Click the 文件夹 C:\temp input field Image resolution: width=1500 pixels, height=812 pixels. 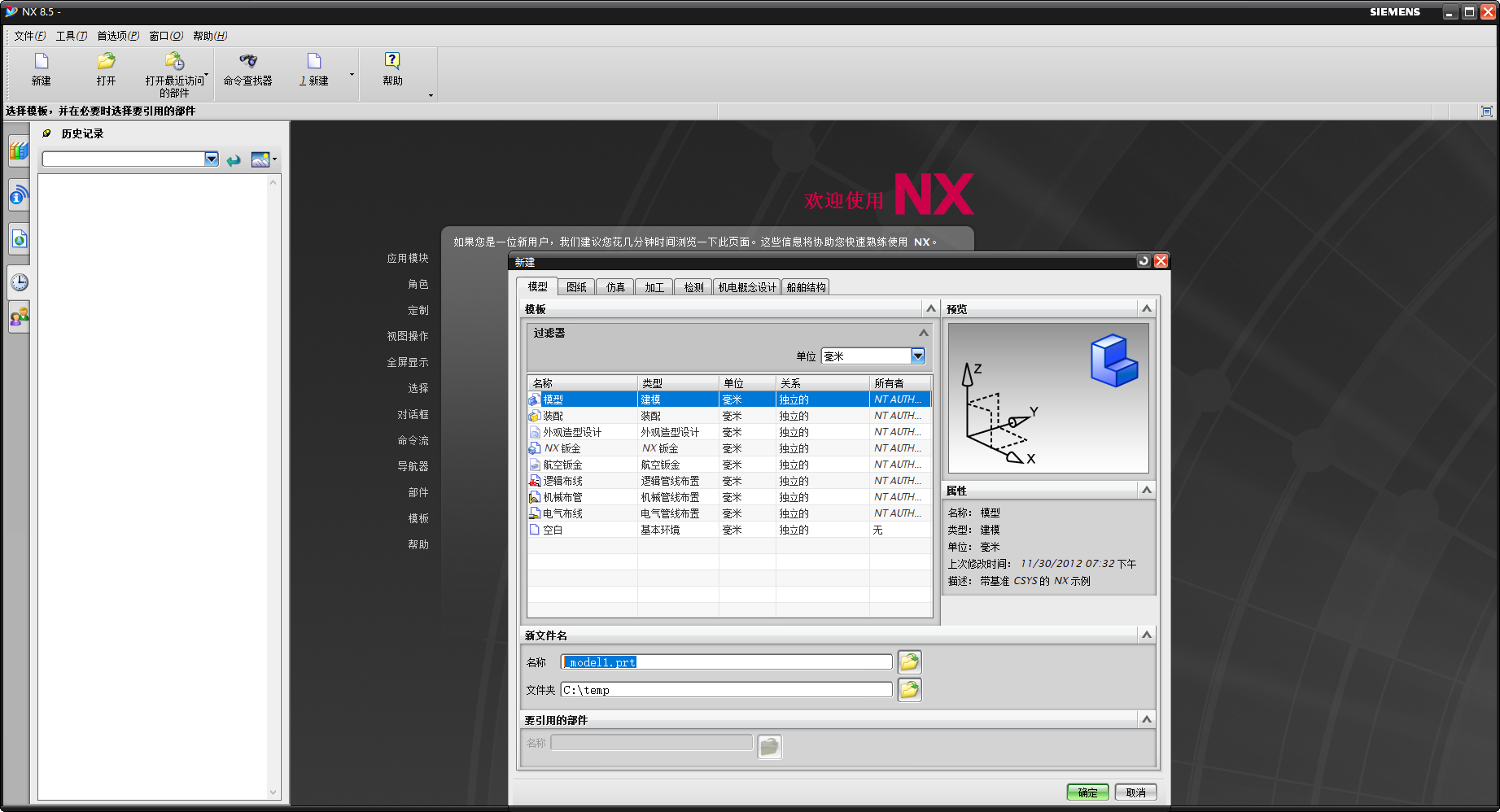click(727, 690)
